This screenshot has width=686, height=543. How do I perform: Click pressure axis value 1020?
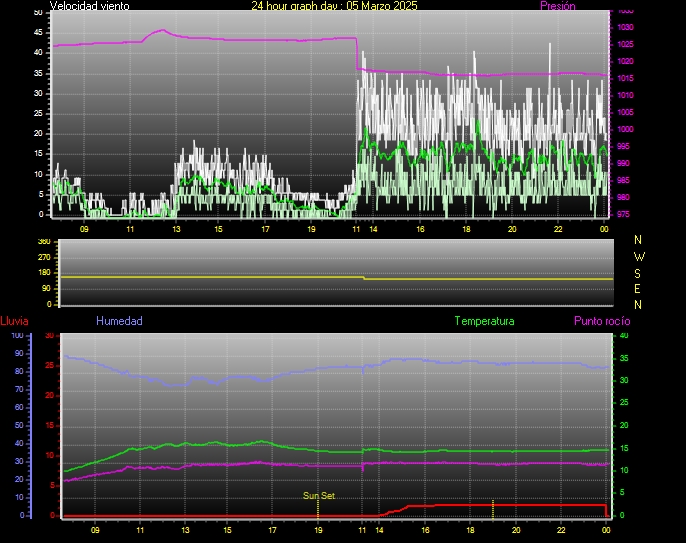point(625,62)
